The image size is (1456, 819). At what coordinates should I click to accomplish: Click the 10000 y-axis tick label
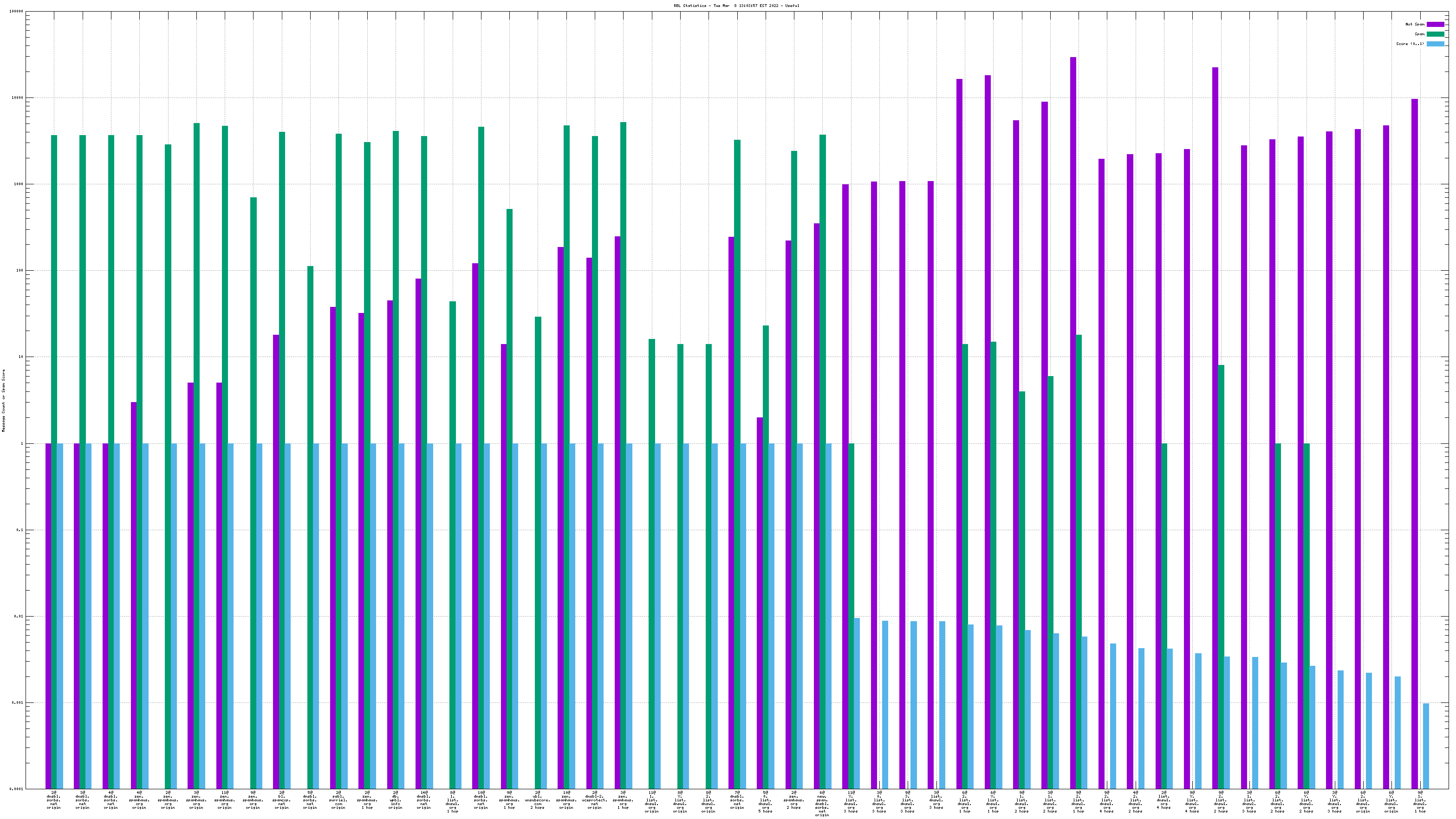(x=18, y=98)
